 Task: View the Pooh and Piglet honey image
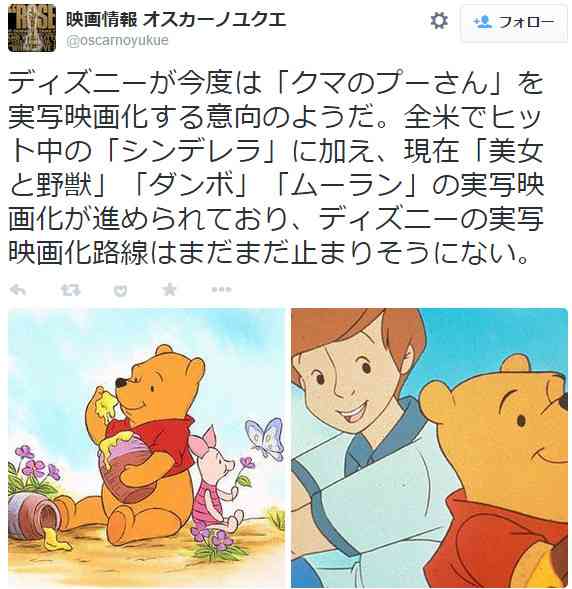pyautogui.click(x=146, y=447)
